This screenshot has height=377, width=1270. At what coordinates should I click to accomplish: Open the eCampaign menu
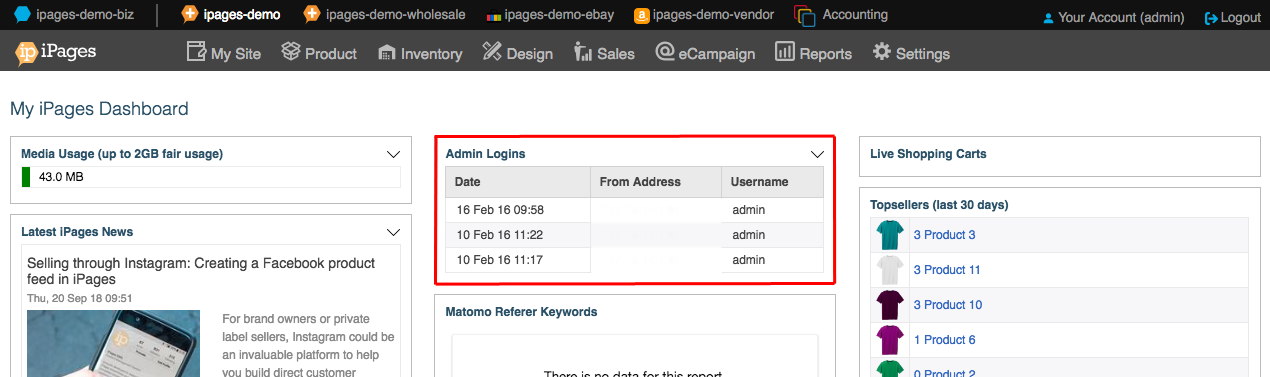point(705,52)
